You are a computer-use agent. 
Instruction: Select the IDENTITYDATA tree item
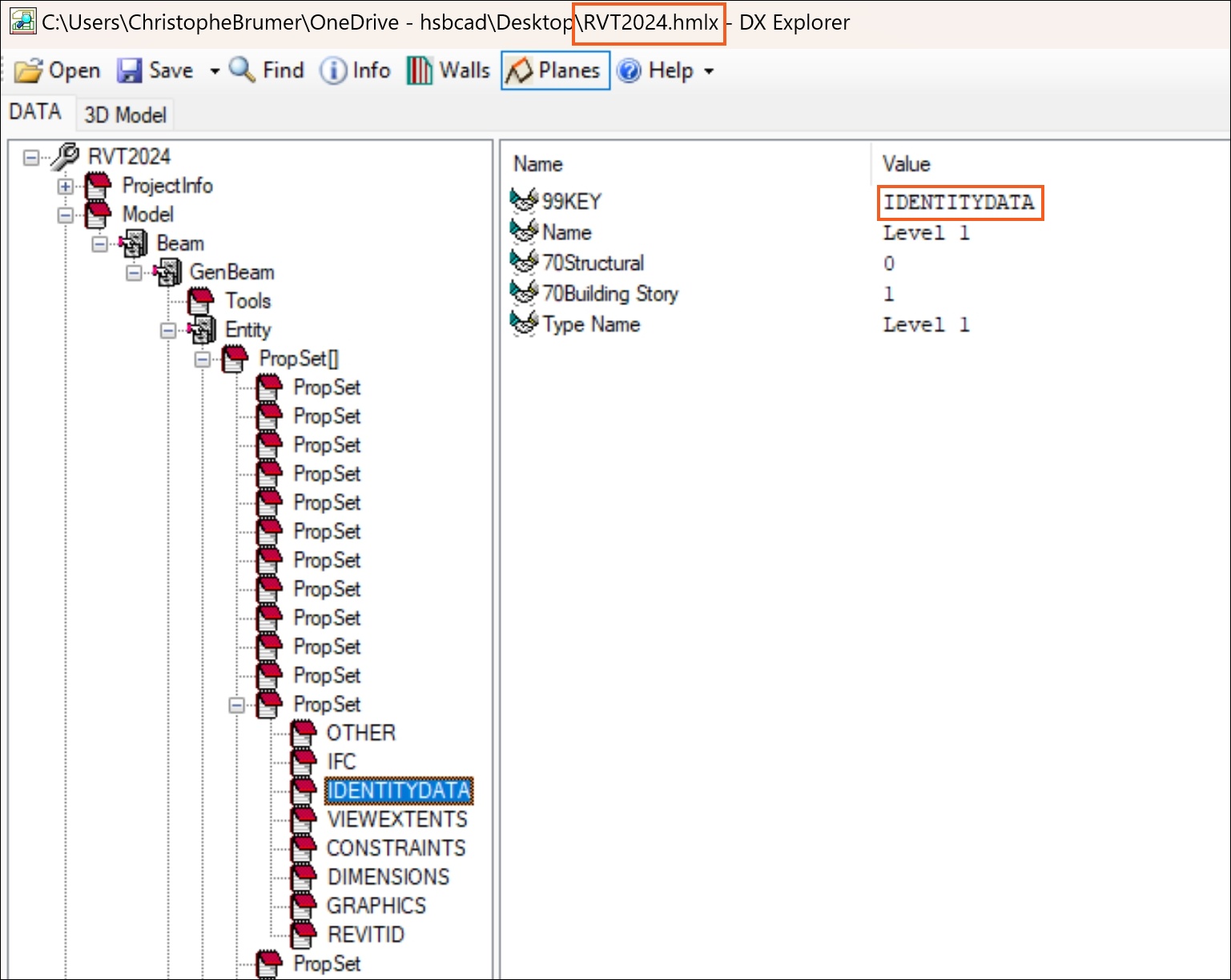(x=399, y=791)
